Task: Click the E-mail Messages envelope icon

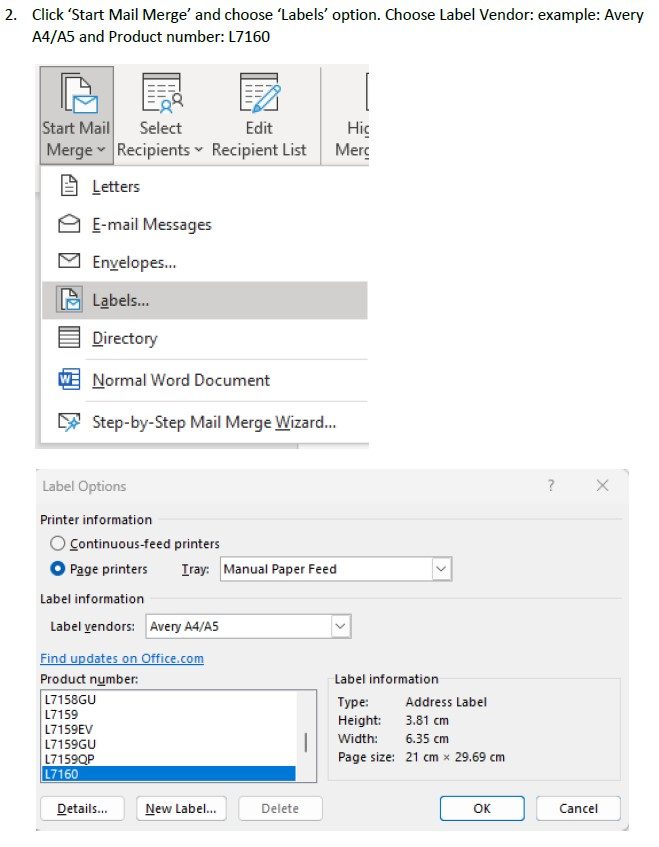Action: [x=69, y=223]
